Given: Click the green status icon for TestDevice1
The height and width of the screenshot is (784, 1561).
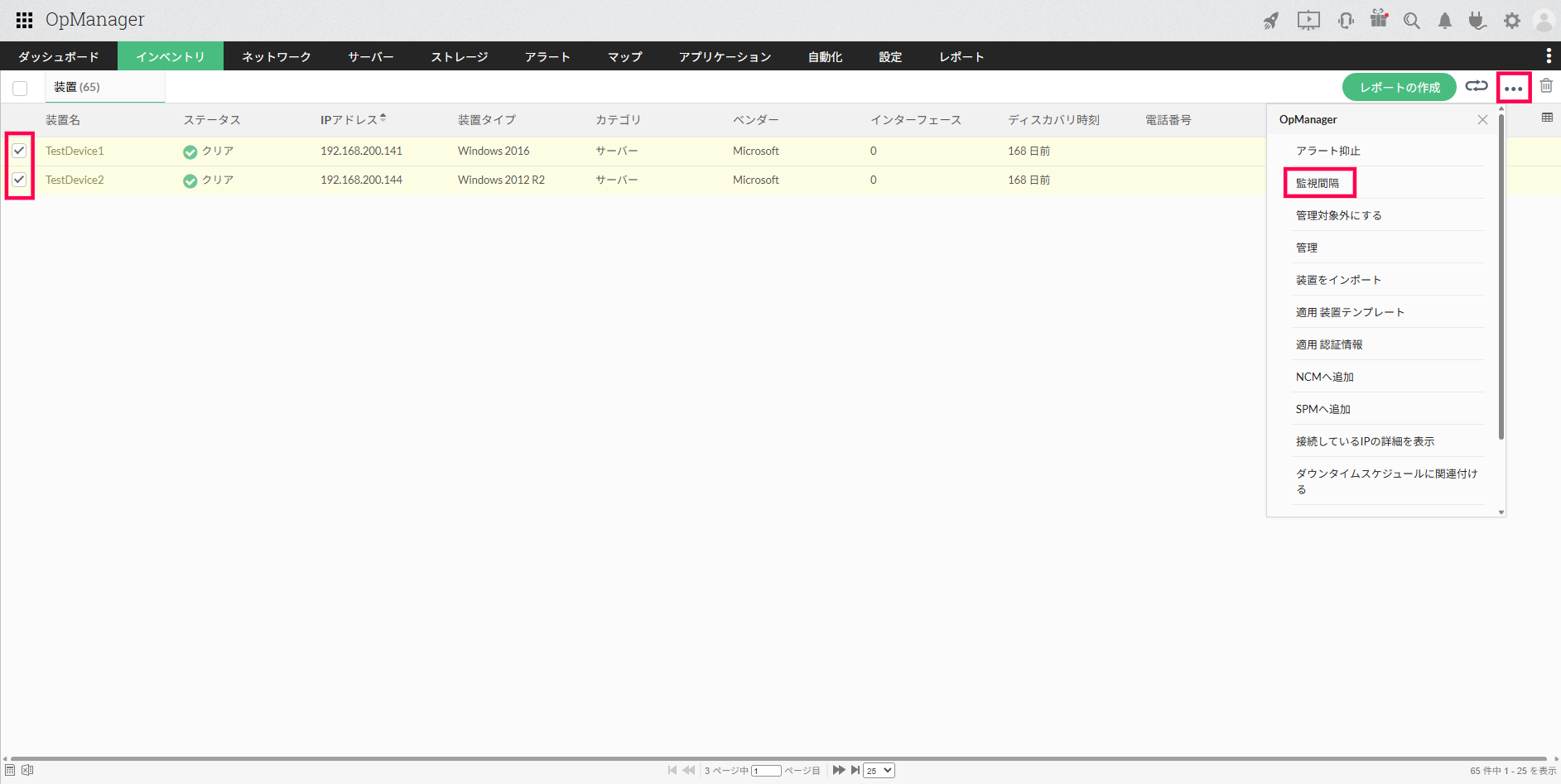Looking at the screenshot, I should click(190, 152).
